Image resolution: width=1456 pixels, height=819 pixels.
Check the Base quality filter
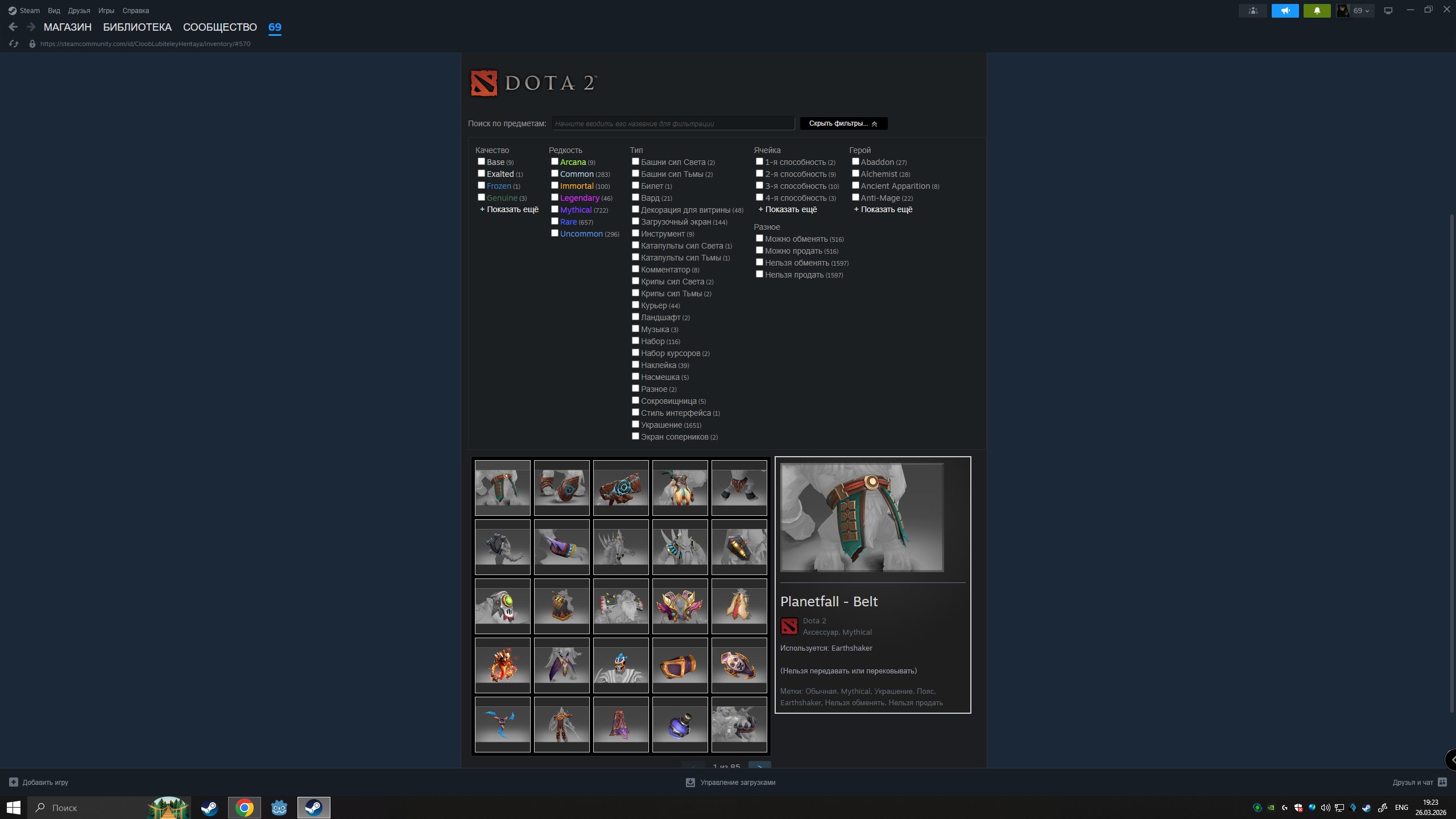(x=481, y=162)
